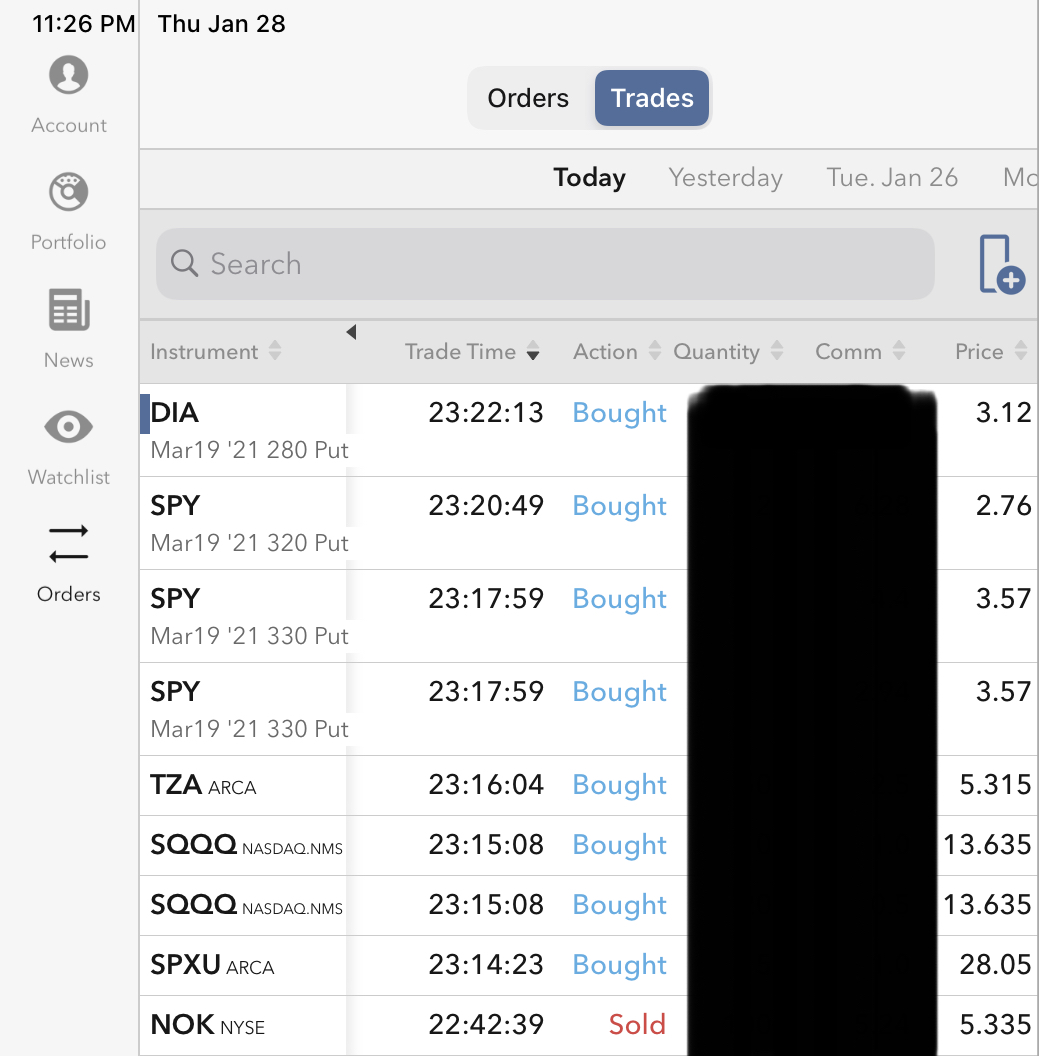
Task: Select the Today date tab
Action: click(x=589, y=178)
